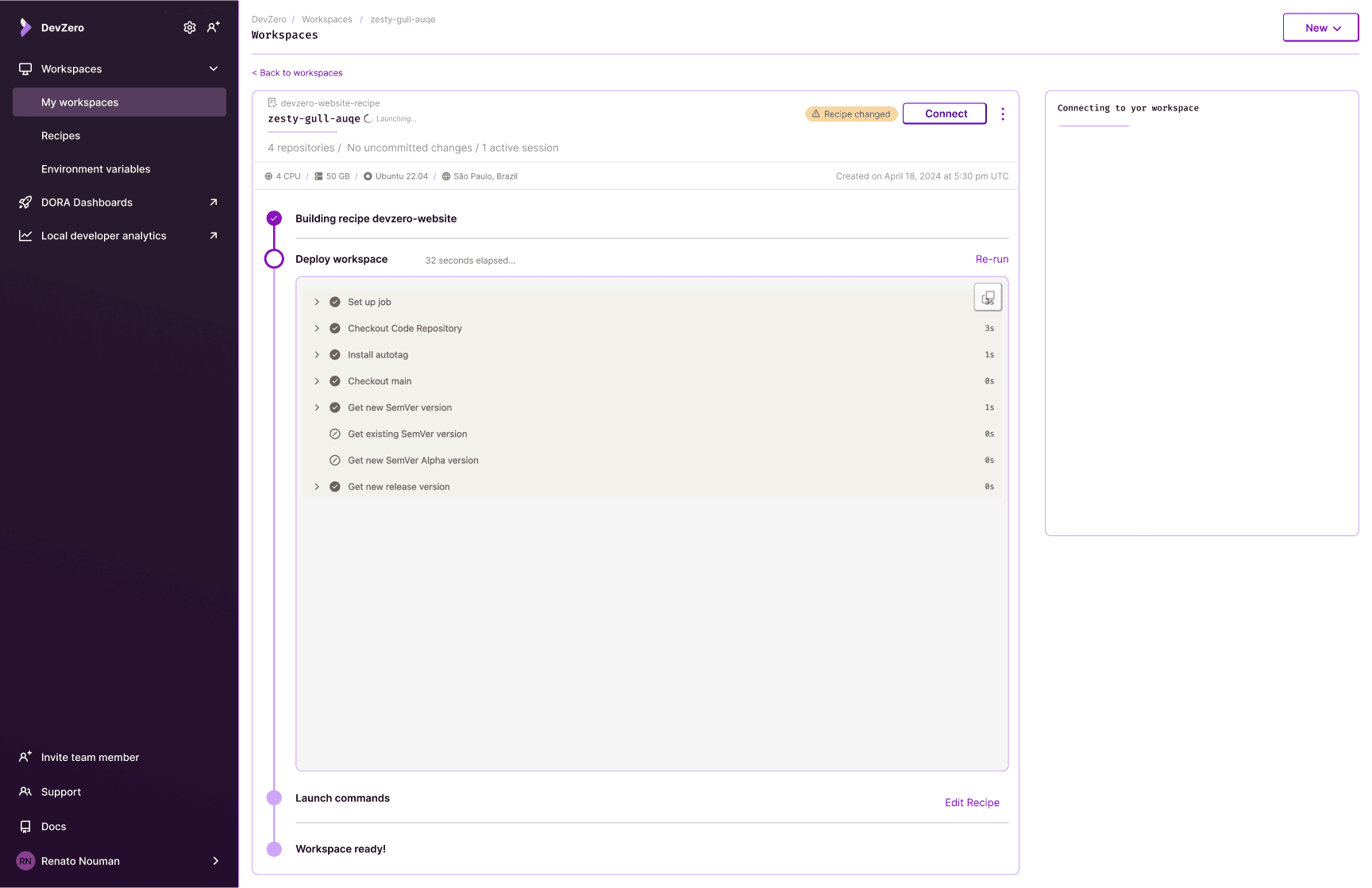This screenshot has width=1372, height=888.
Task: Select Recipes in the sidebar
Action: click(61, 136)
